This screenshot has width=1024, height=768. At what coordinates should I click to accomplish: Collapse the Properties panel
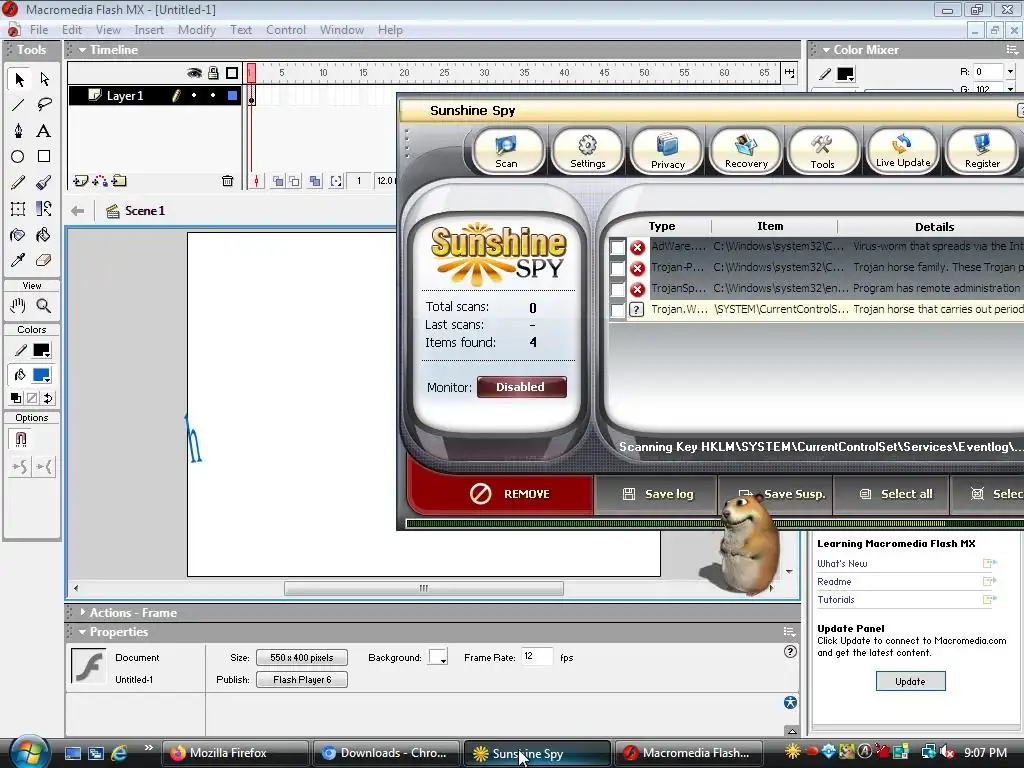[82, 632]
